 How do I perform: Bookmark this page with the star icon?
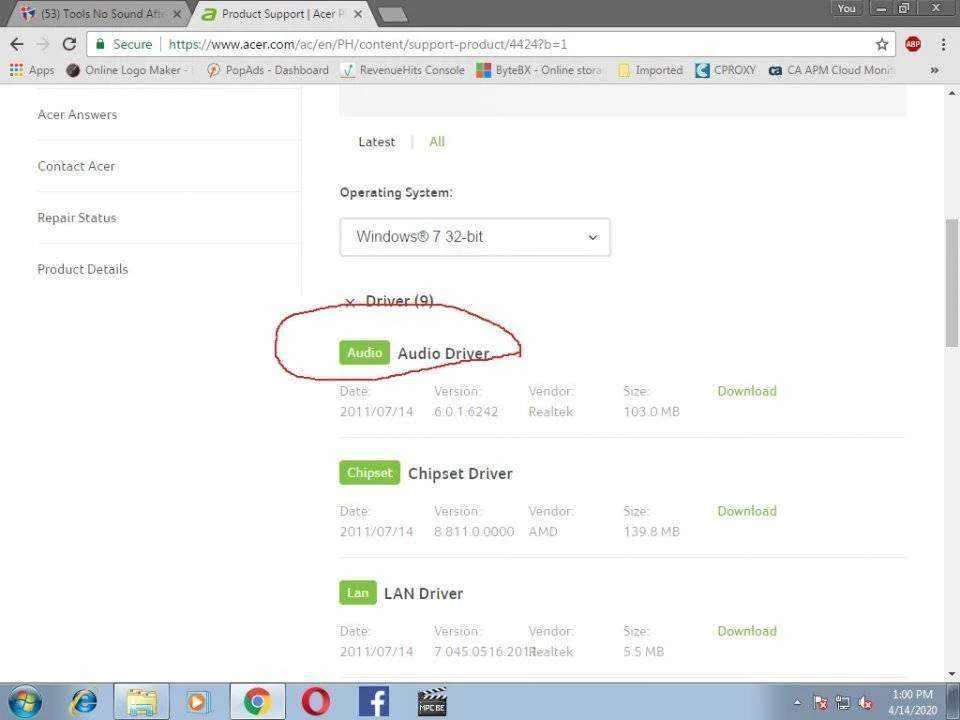[882, 44]
